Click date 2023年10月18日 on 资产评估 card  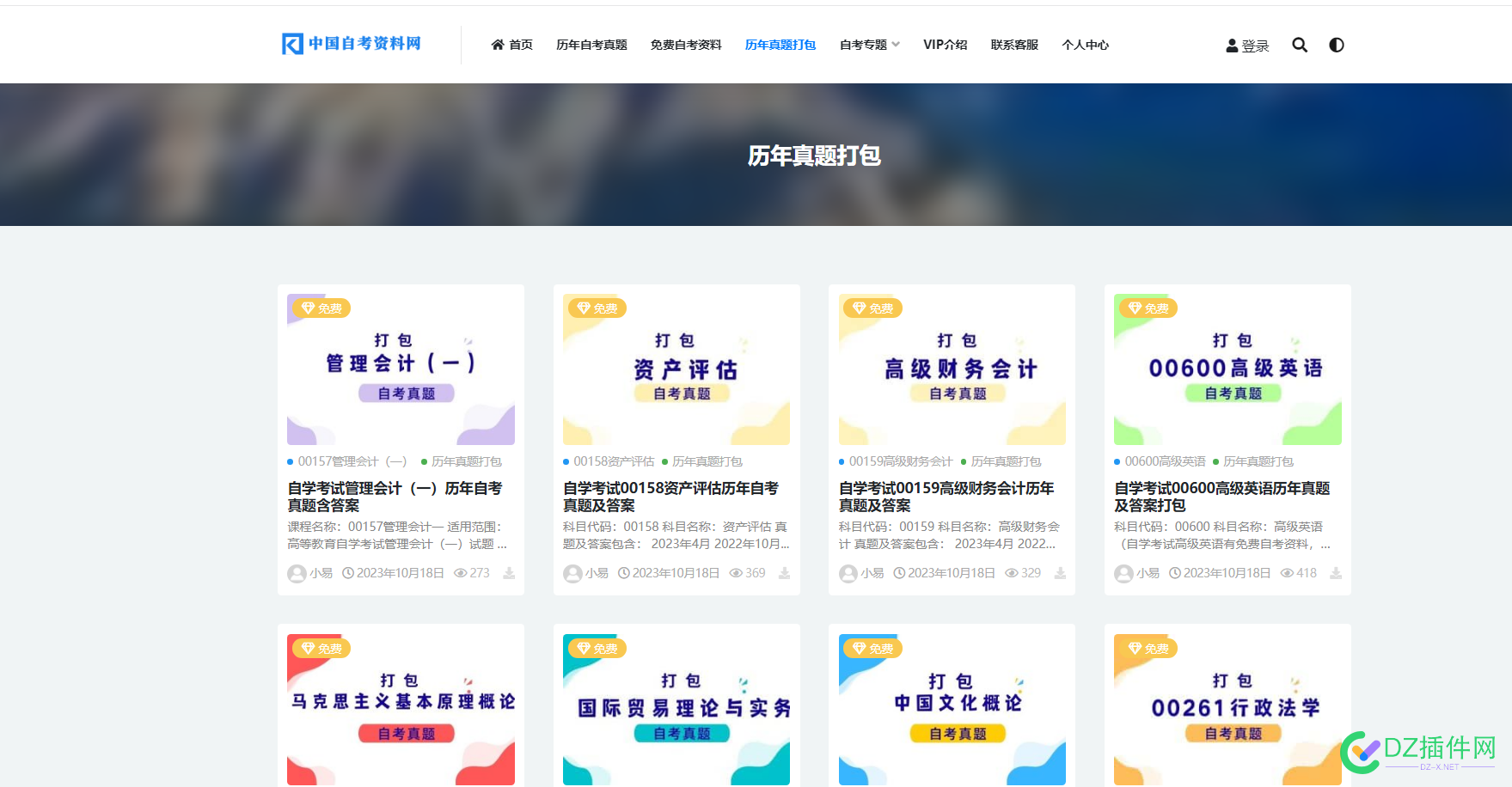pos(670,573)
